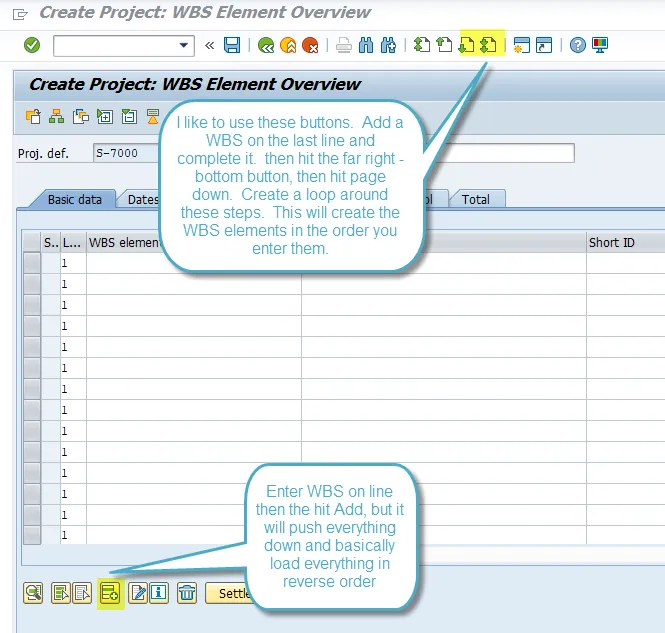Open the command field dropdown arrow
Image resolution: width=665 pixels, height=633 pixels.
[184, 45]
